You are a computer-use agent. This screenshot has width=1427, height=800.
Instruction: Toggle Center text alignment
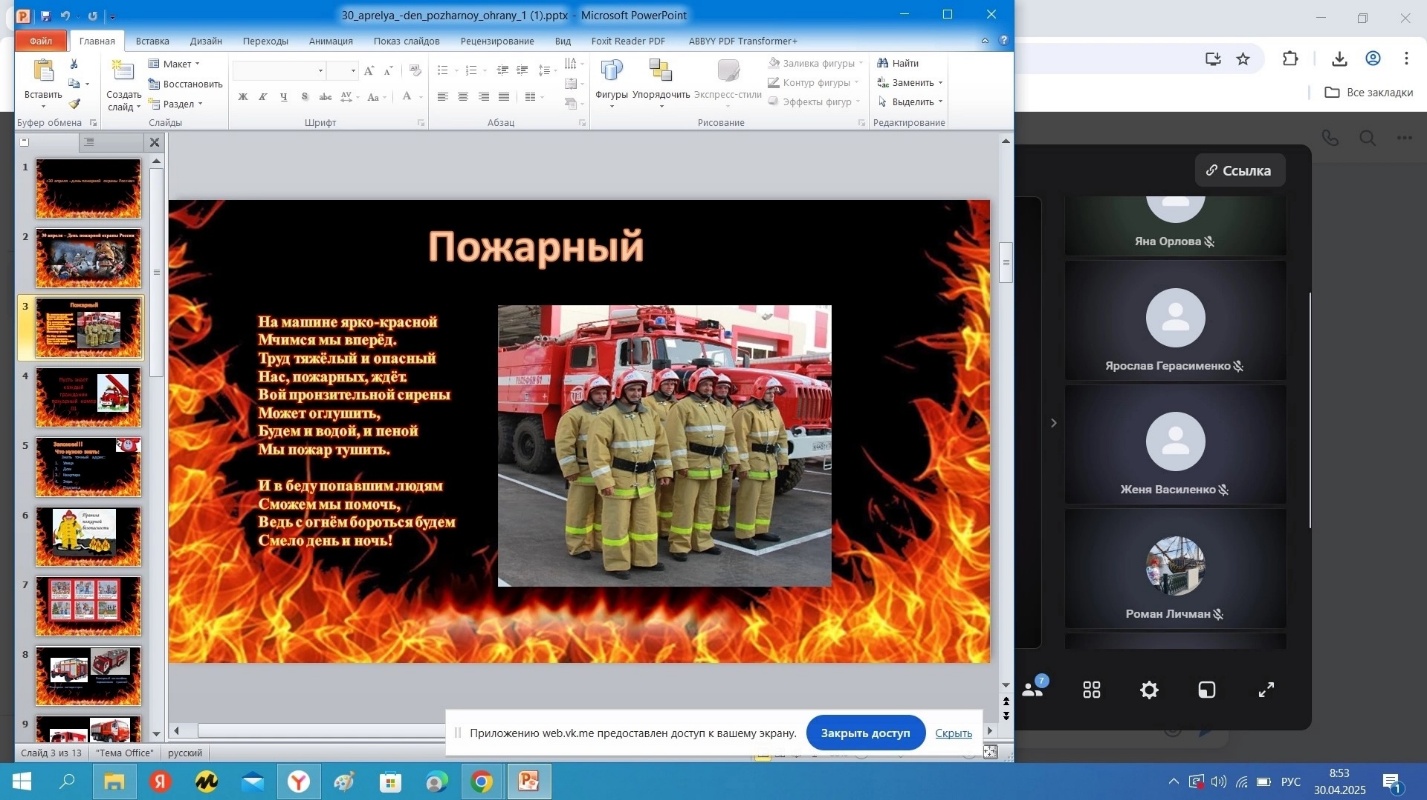click(463, 97)
